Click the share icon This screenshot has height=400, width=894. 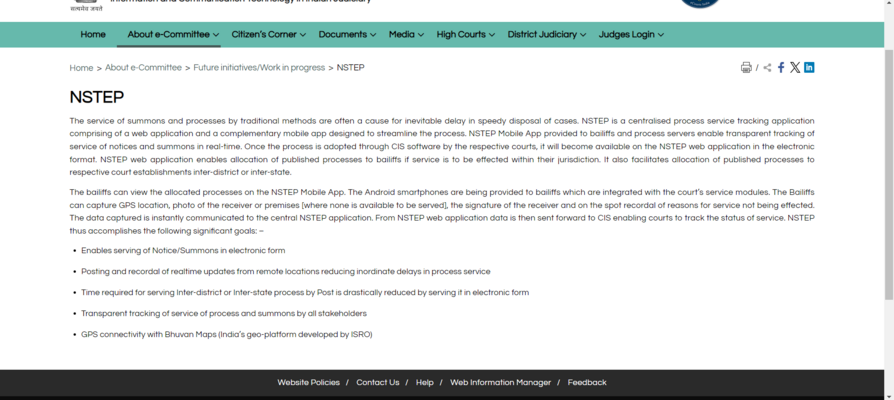point(767,68)
